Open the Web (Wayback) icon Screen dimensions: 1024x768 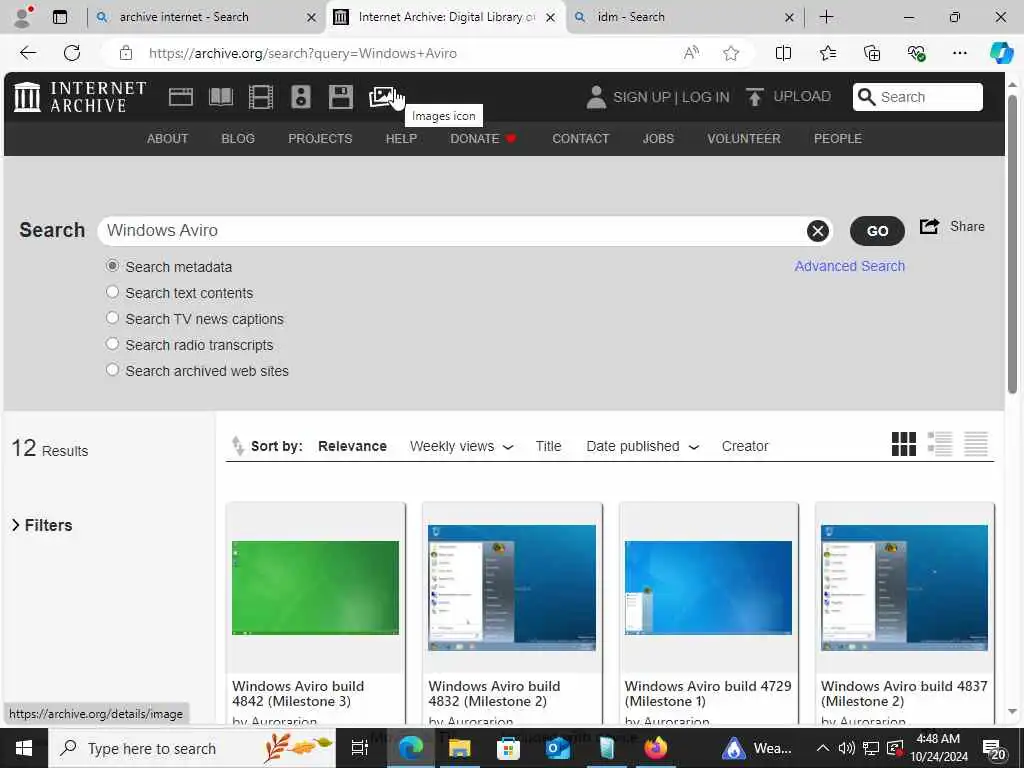[181, 97]
